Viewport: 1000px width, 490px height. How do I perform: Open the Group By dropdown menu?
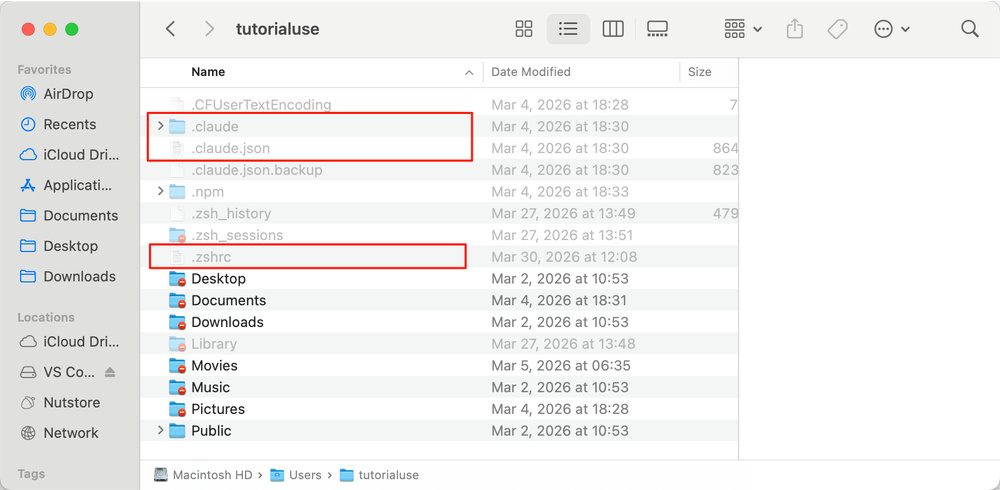743,29
